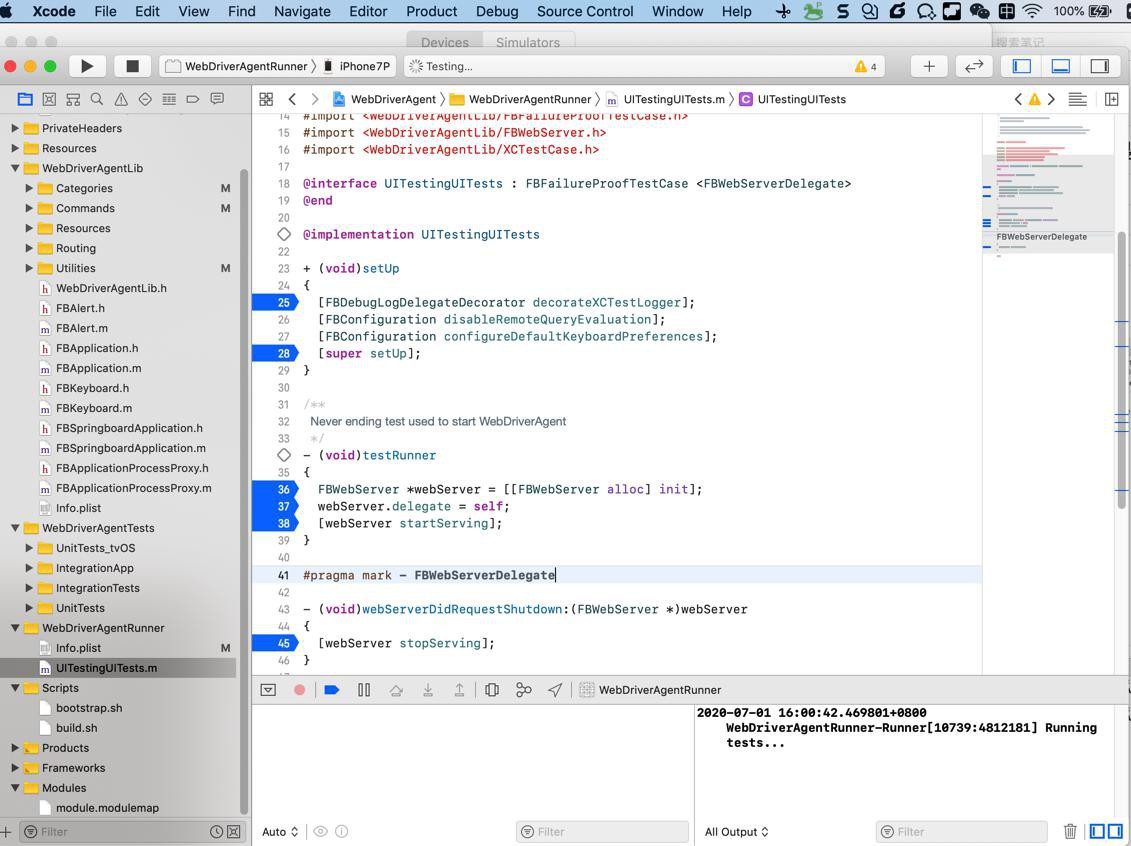Open the Symbol navigator icon
The width and height of the screenshot is (1131, 846).
tap(73, 100)
